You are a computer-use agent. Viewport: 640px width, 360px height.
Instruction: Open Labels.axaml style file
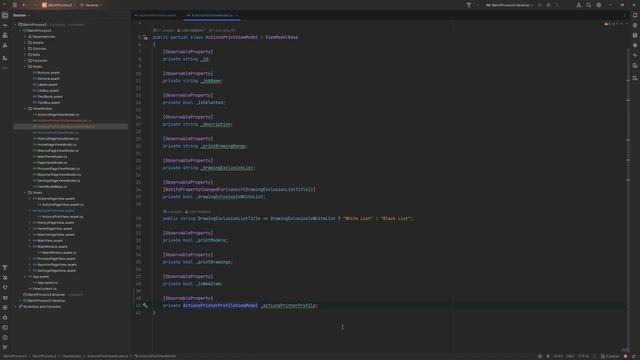point(47,84)
